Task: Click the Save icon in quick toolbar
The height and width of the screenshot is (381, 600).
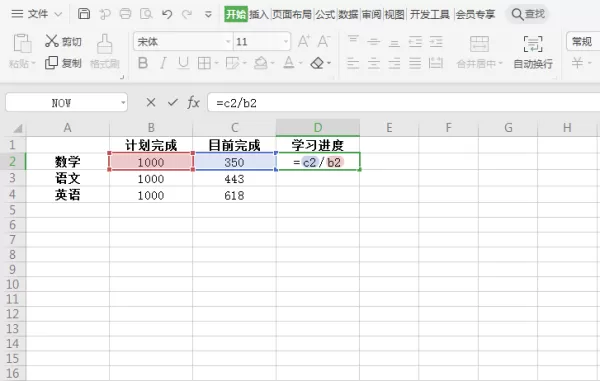Action: click(x=84, y=14)
